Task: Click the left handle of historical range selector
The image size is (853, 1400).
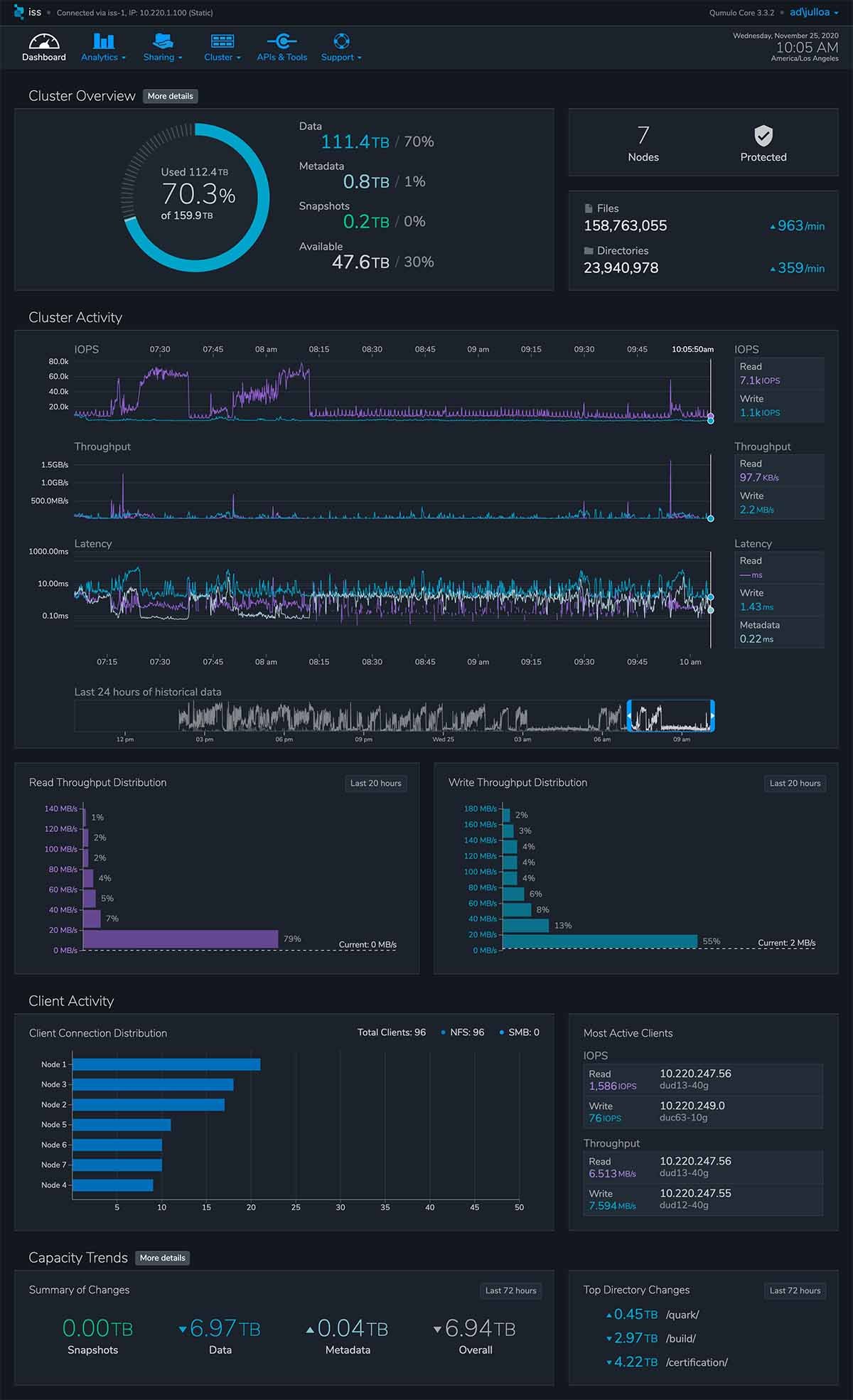Action: tap(628, 715)
